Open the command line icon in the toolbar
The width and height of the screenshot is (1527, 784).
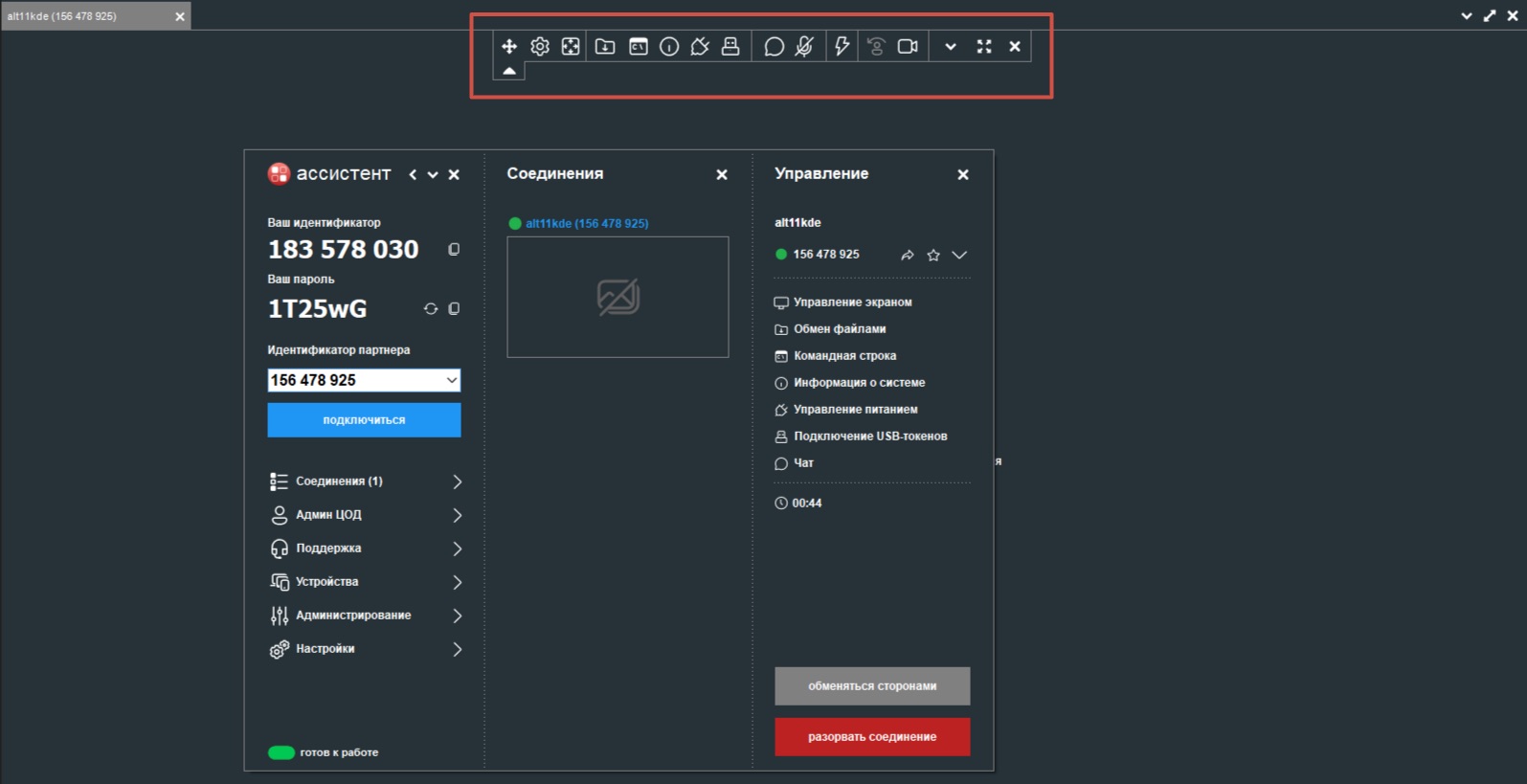tap(639, 46)
